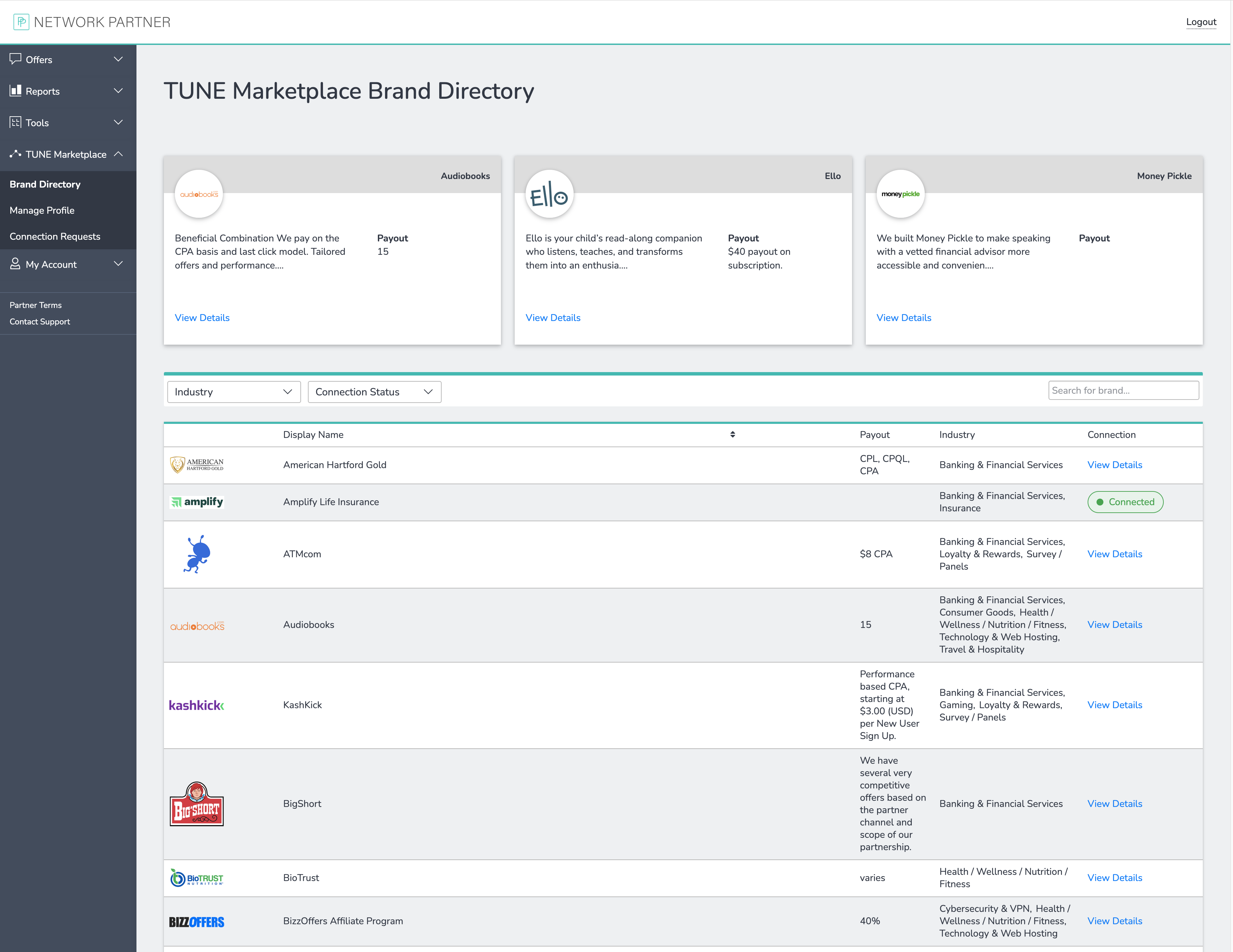The height and width of the screenshot is (952, 1233).
Task: Click the Network Partner logo icon
Action: coord(21,22)
